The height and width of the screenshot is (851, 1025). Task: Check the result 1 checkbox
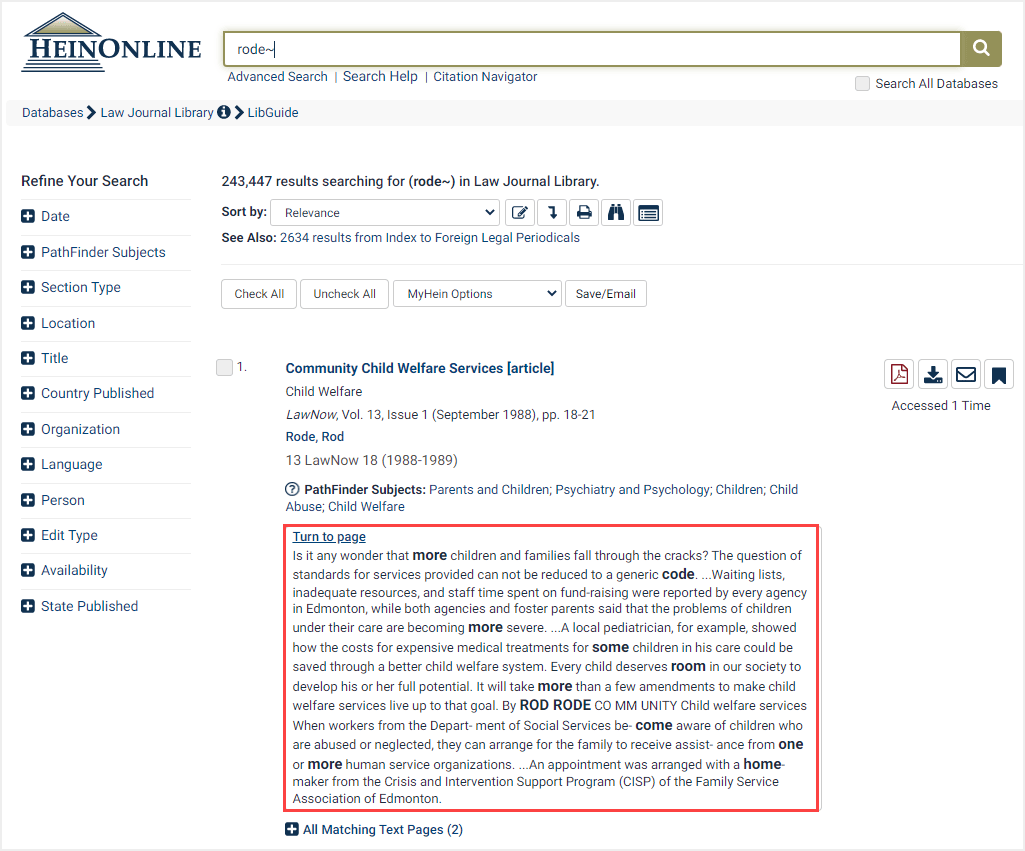click(x=224, y=367)
